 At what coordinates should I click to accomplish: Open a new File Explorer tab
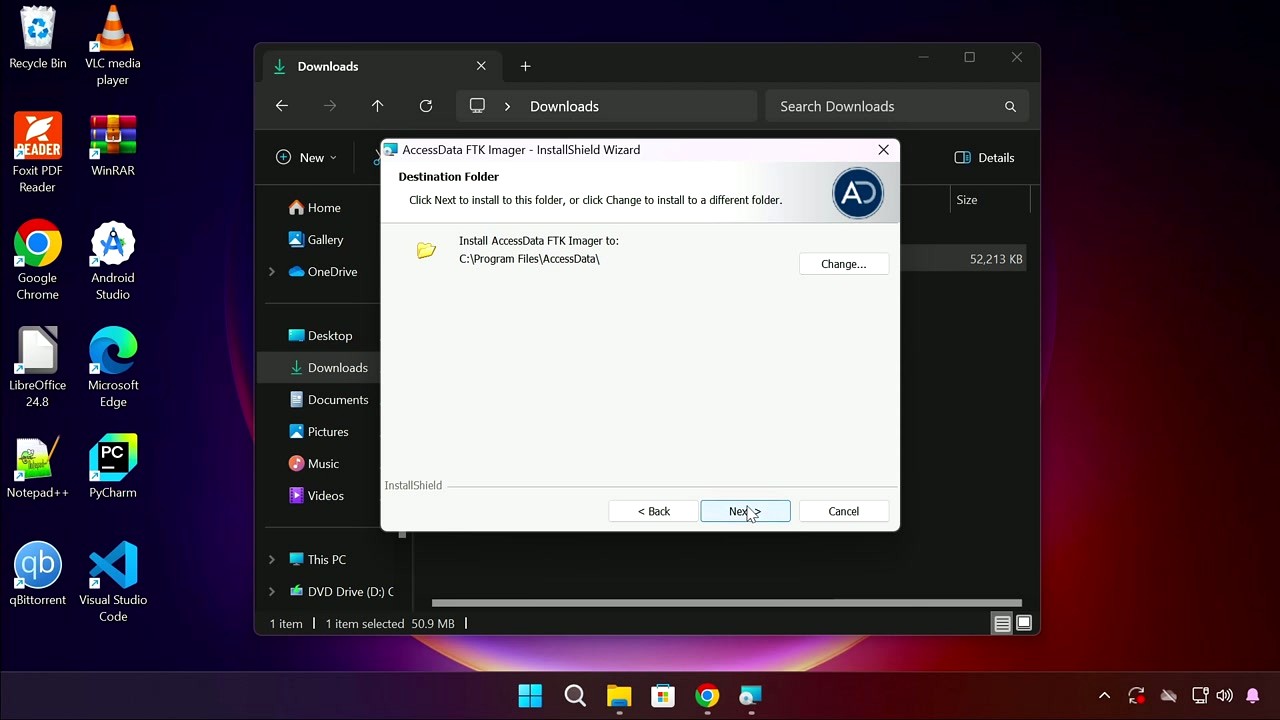click(x=525, y=66)
